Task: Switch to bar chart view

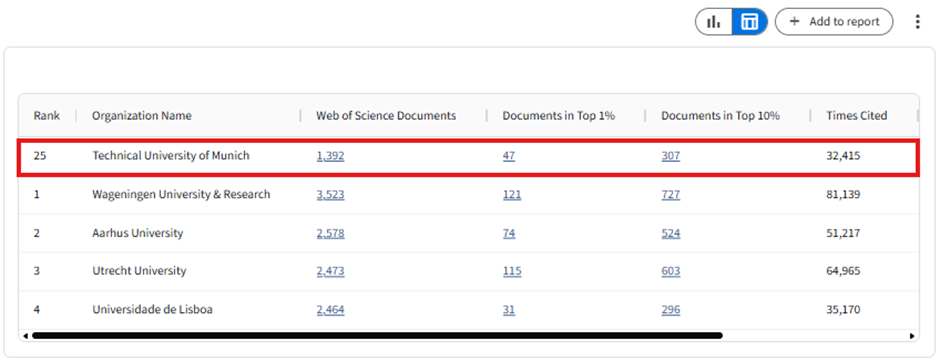Action: pos(714,22)
